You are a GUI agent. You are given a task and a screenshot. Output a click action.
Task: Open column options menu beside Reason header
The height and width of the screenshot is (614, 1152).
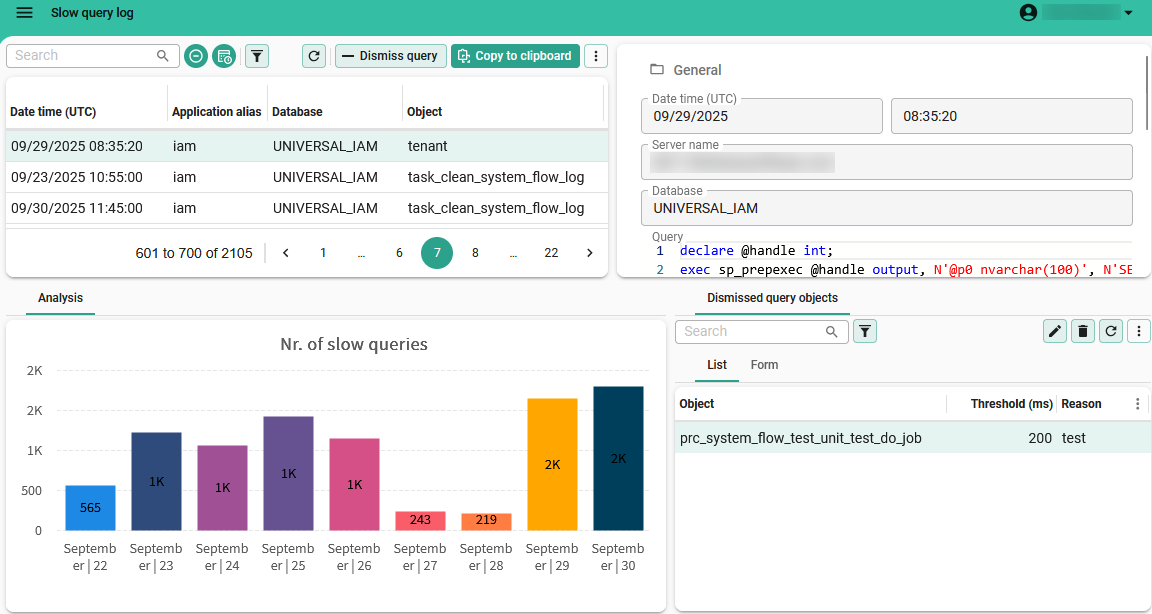(1137, 404)
